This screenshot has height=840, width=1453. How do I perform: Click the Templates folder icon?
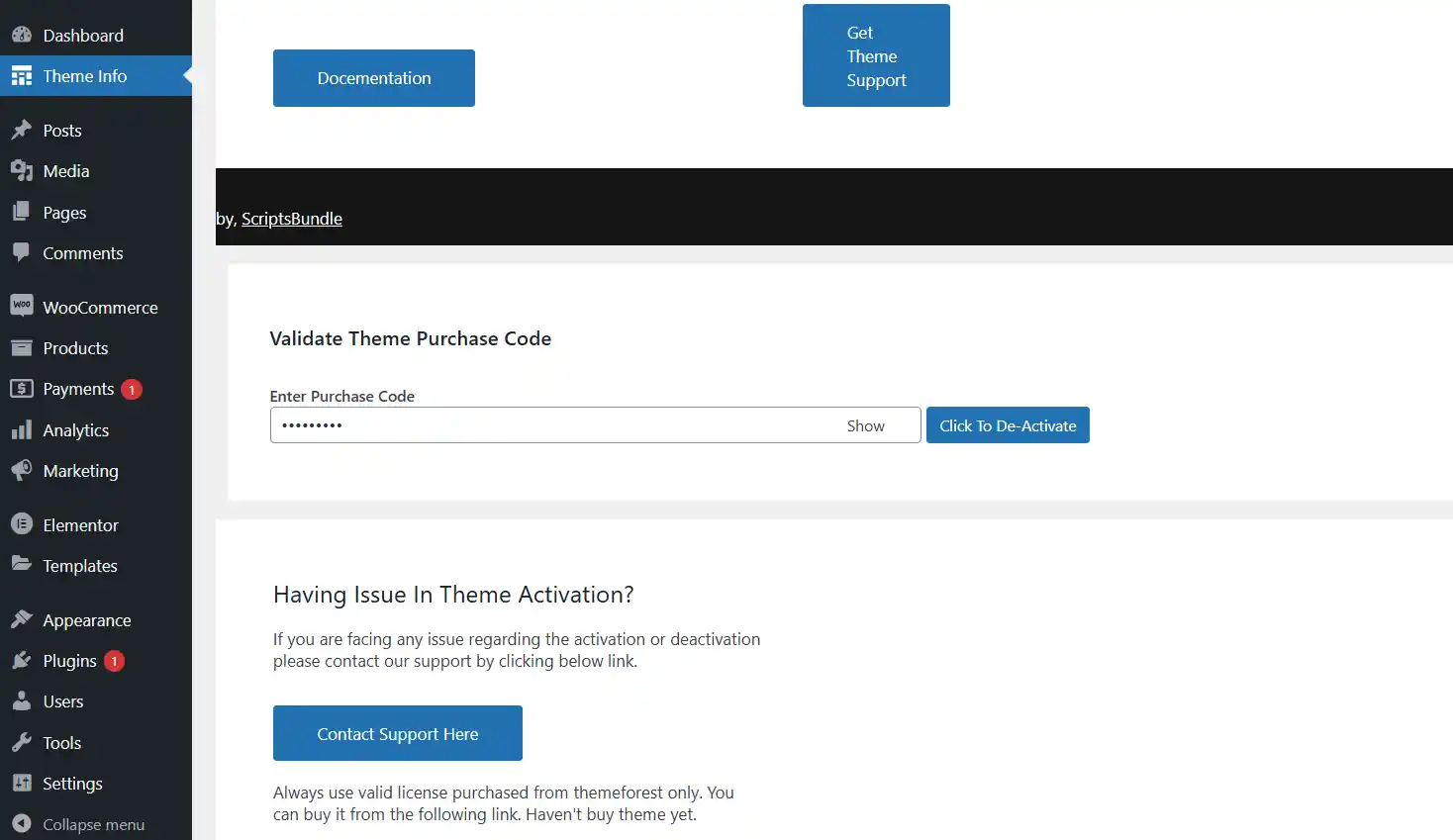click(22, 564)
